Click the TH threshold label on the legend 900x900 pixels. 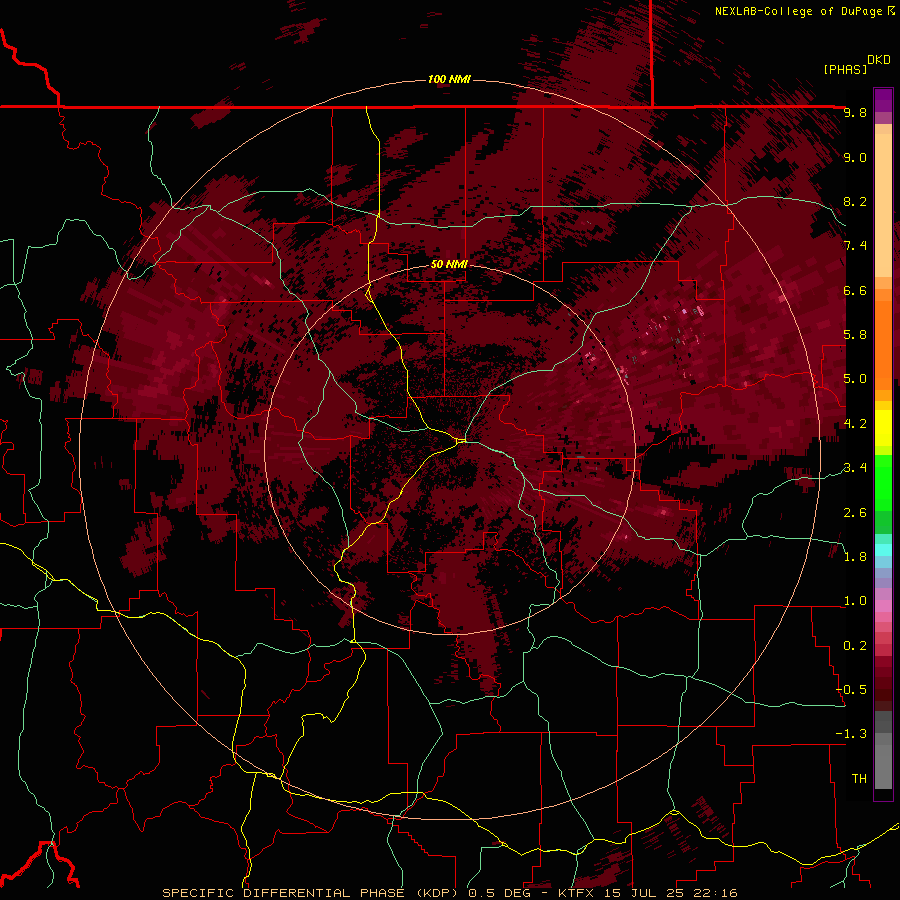(x=859, y=779)
